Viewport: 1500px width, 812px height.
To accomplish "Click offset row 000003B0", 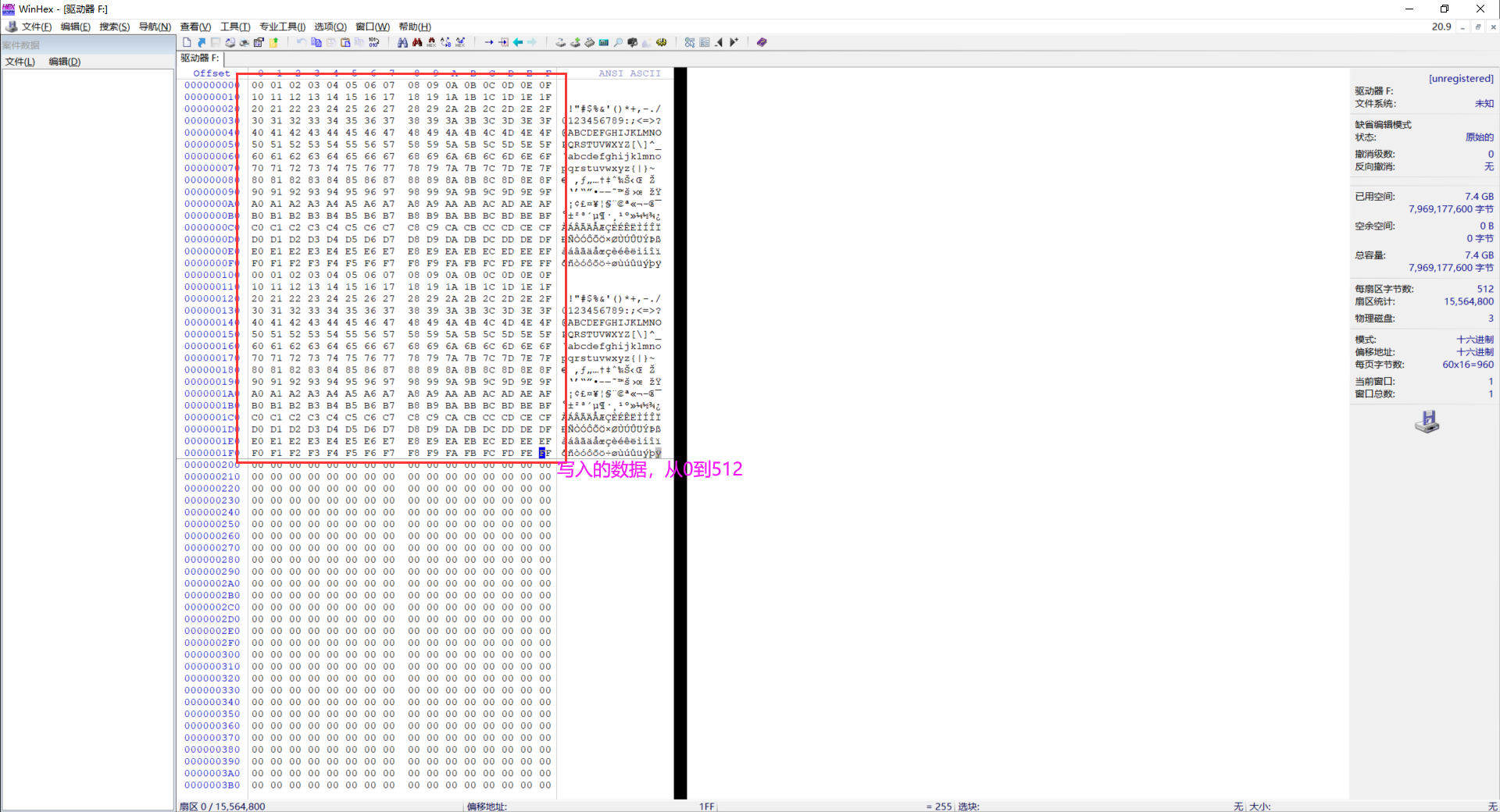I will pyautogui.click(x=212, y=785).
